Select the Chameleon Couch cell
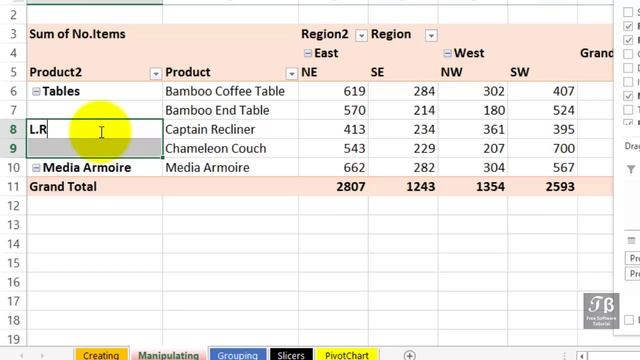The height and width of the screenshot is (360, 640). [230, 149]
